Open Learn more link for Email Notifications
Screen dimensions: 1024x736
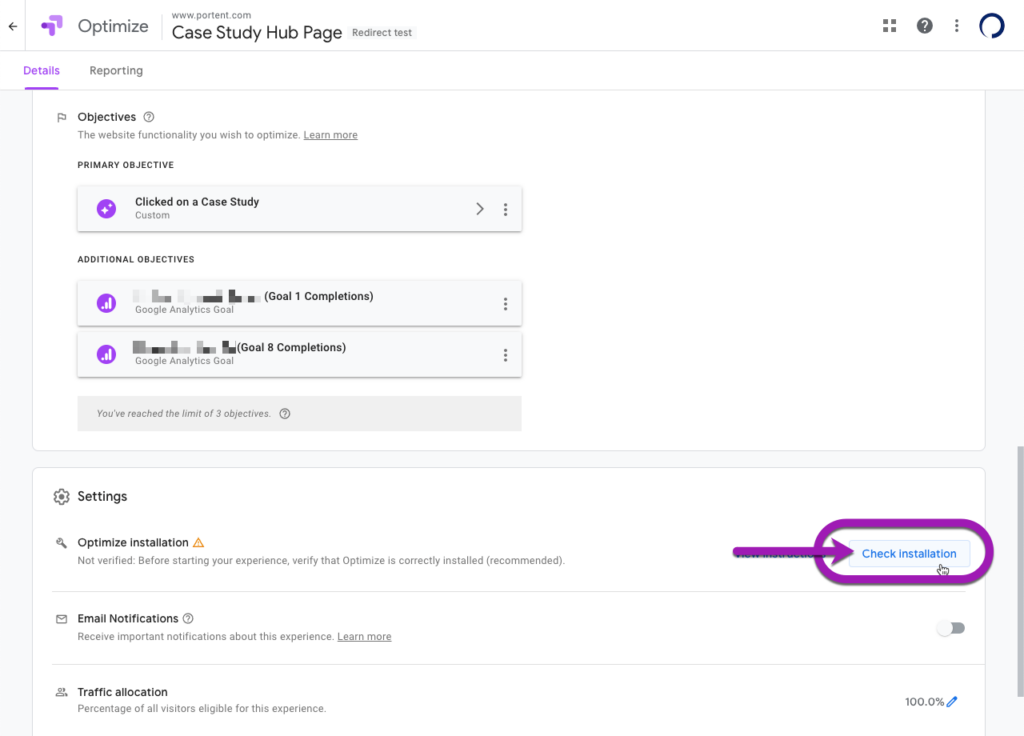(x=364, y=636)
